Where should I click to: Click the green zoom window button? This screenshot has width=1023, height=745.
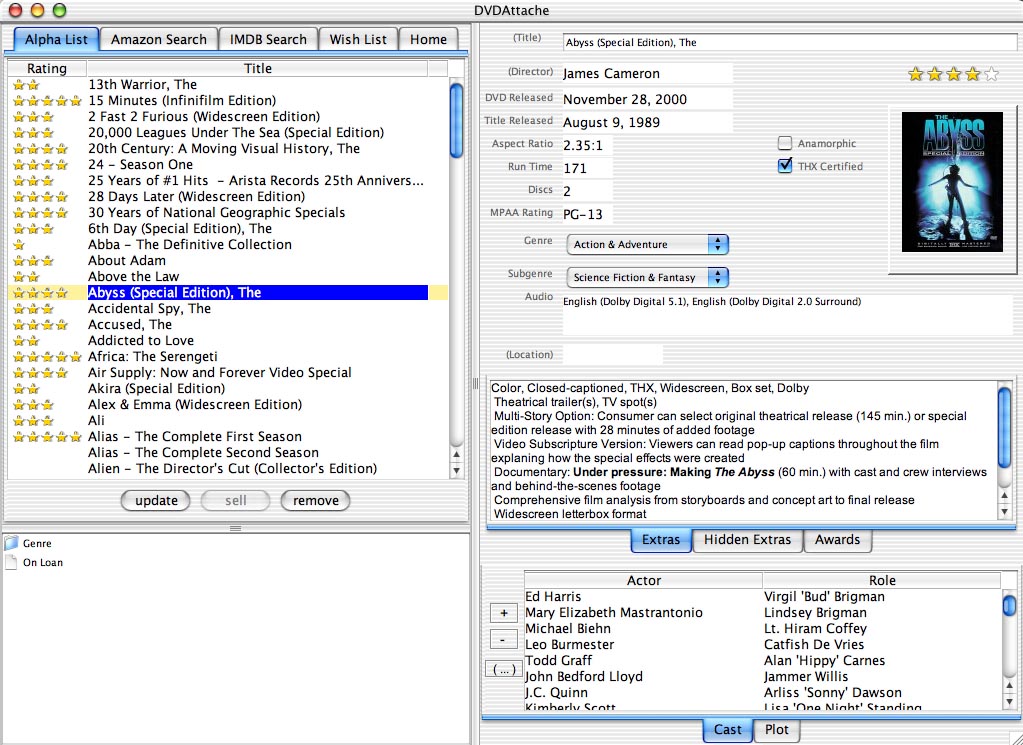pos(59,10)
